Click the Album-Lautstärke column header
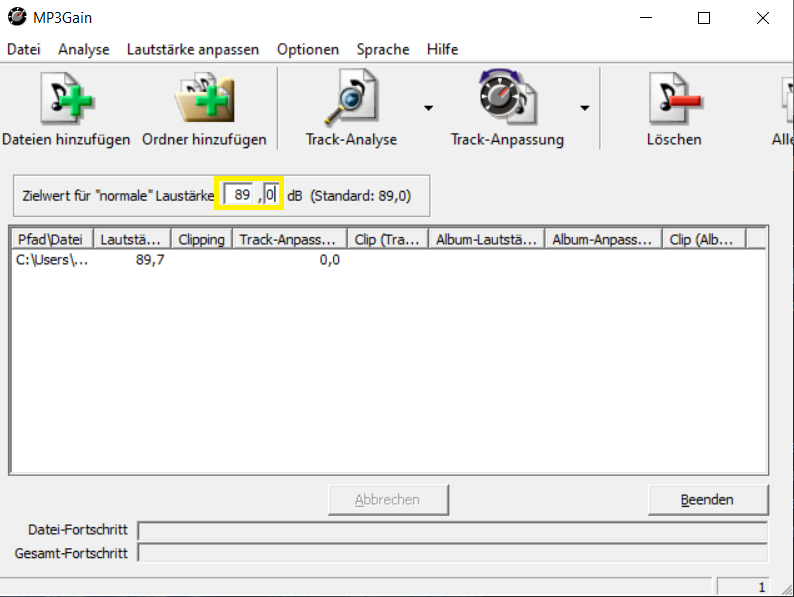 click(486, 239)
